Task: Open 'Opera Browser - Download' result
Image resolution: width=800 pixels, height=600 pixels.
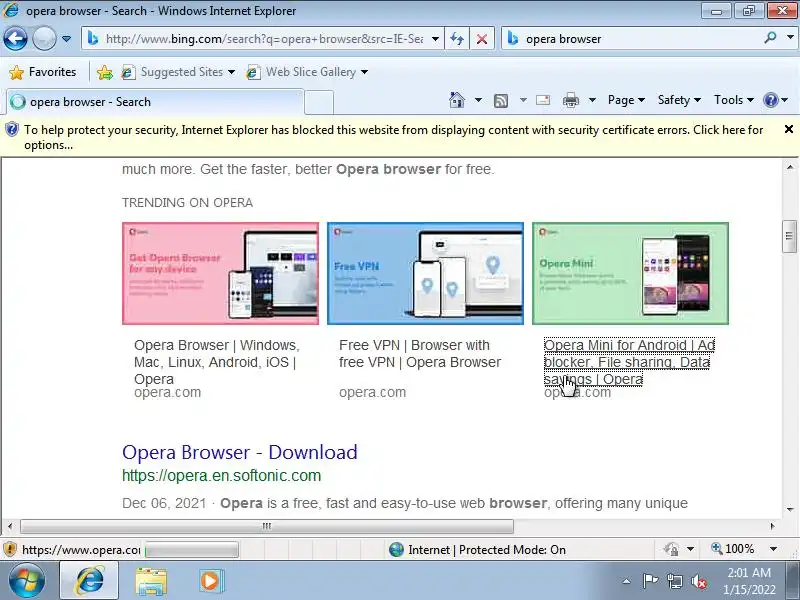Action: [x=240, y=452]
